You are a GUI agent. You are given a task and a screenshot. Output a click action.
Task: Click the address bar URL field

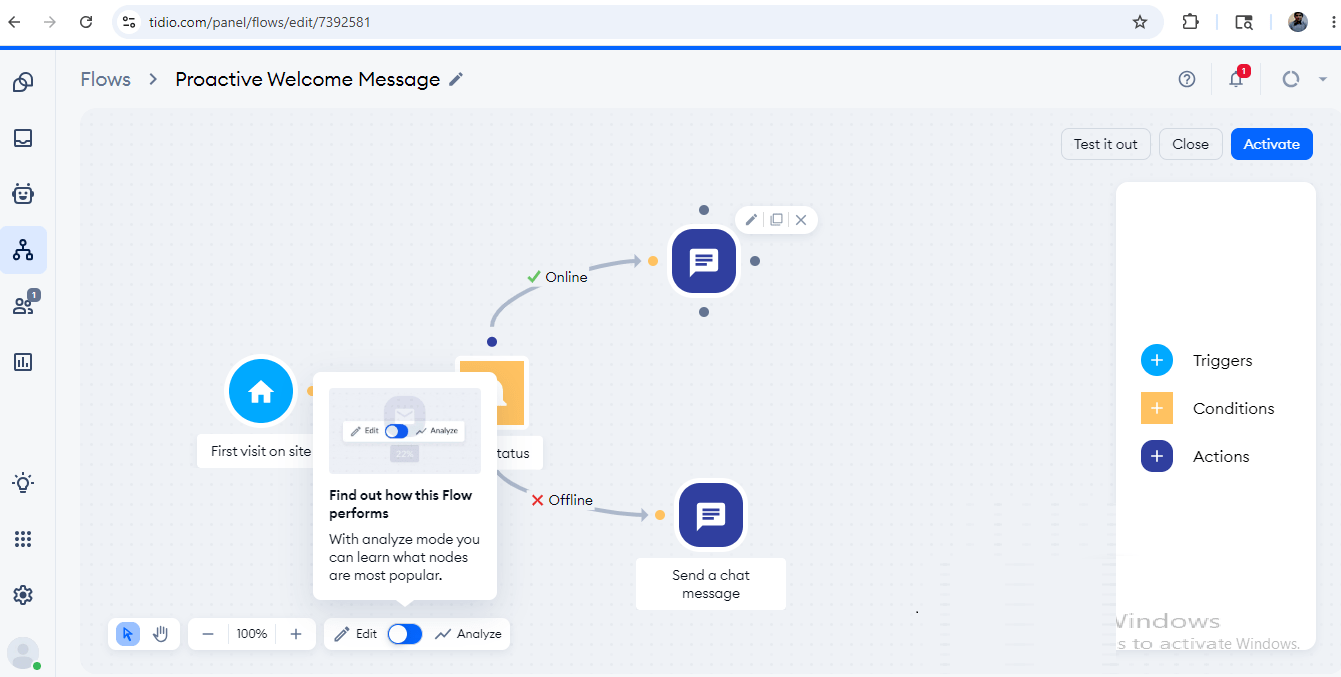click(638, 21)
